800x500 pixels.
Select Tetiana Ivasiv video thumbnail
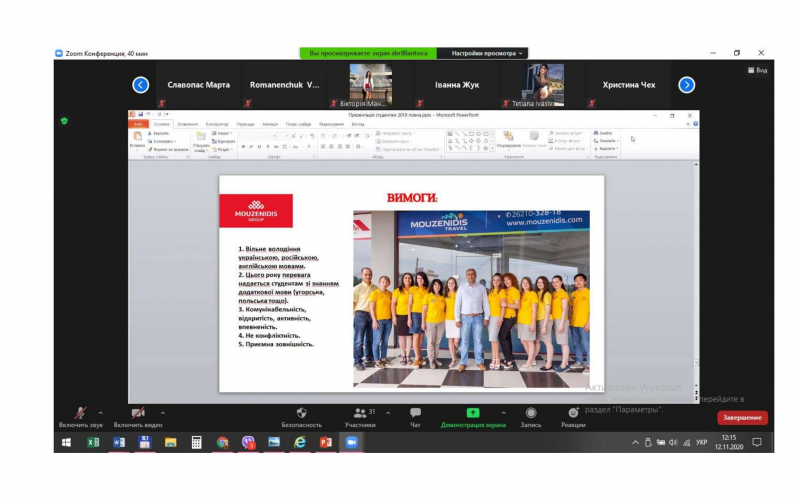point(543,85)
